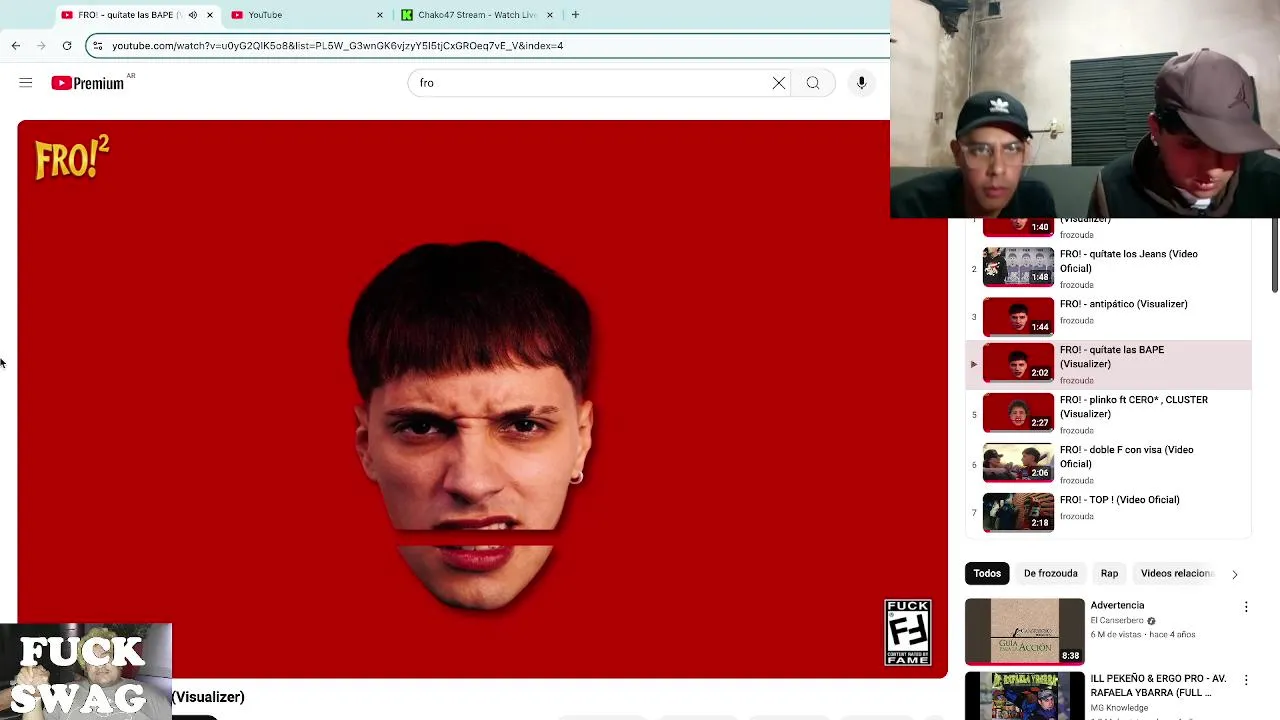Show more filter chips with right arrow

click(1234, 574)
